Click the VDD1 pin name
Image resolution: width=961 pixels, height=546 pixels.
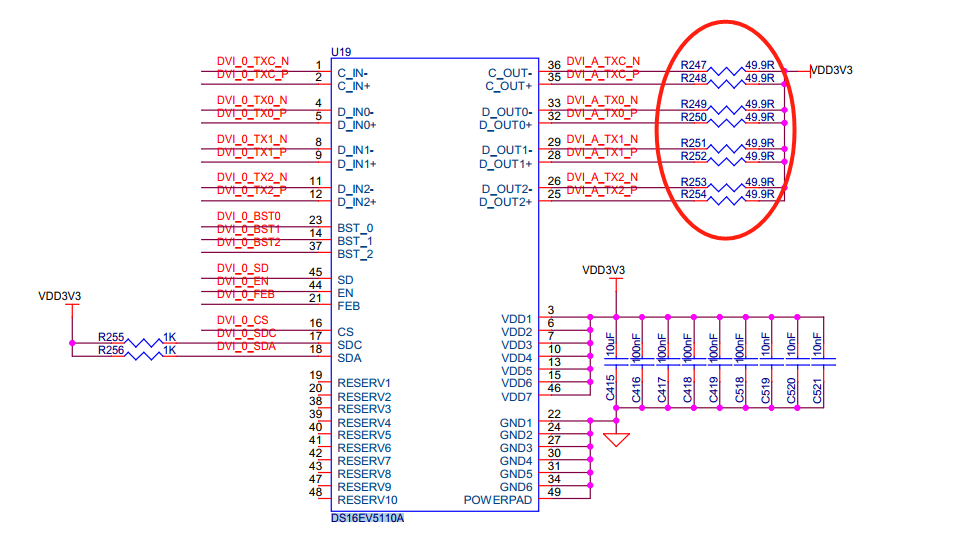pos(517,319)
